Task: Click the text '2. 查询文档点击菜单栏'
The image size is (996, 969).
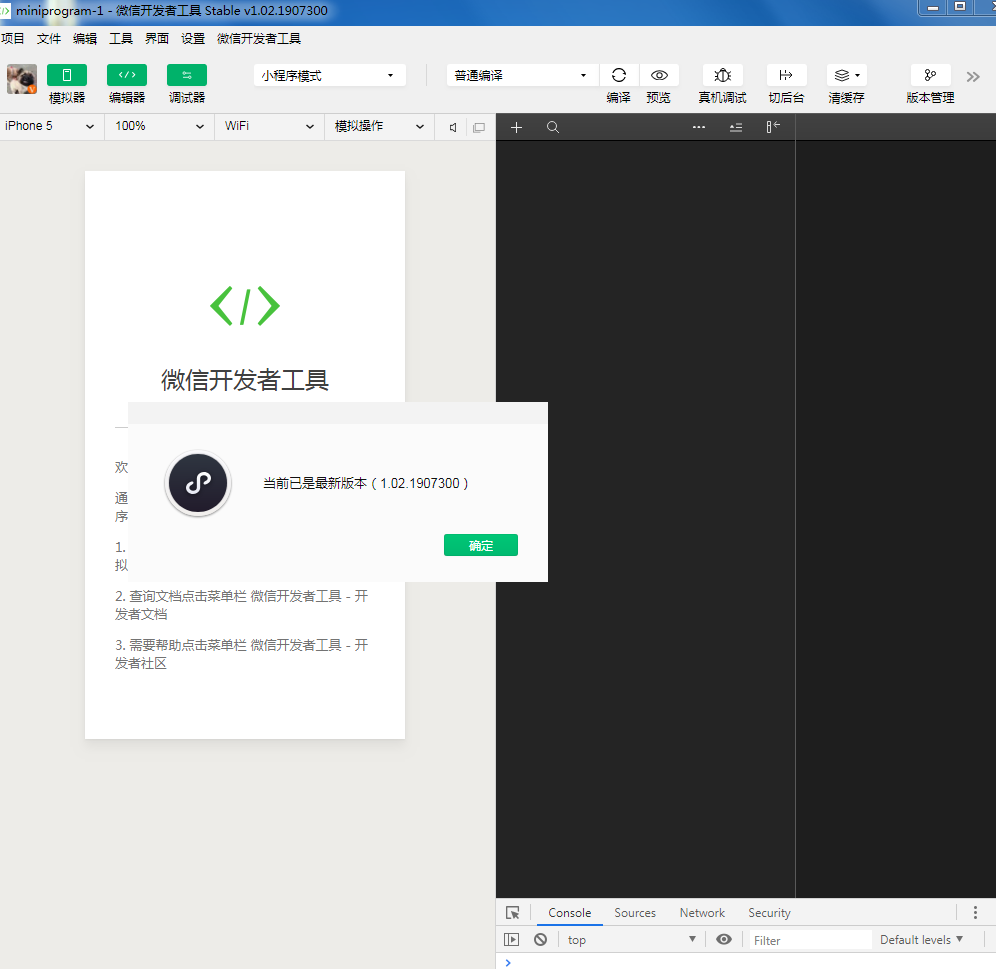Action: point(180,596)
